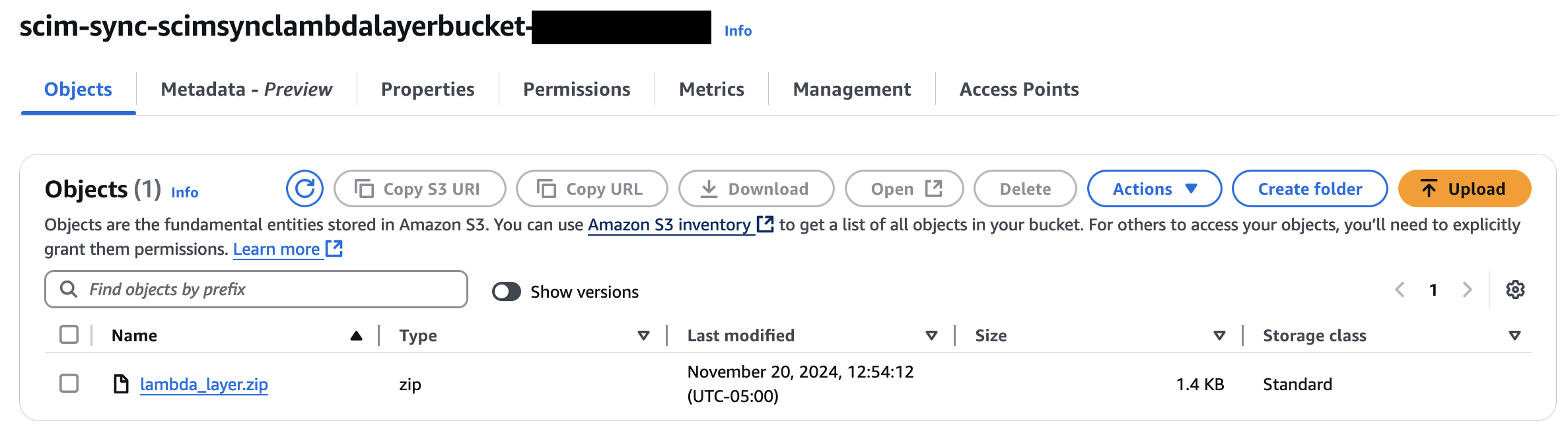The height and width of the screenshot is (437, 1568).
Task: Open the Actions dropdown
Action: tap(1155, 188)
